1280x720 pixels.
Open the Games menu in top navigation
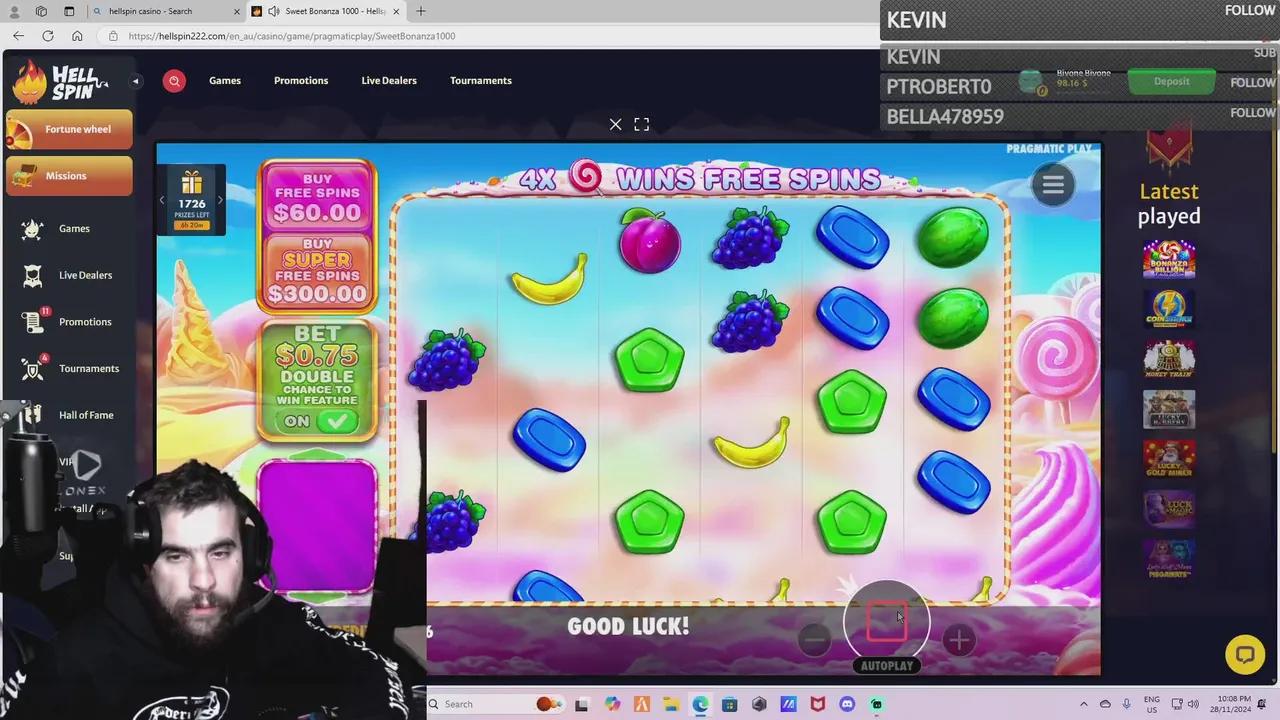(225, 80)
